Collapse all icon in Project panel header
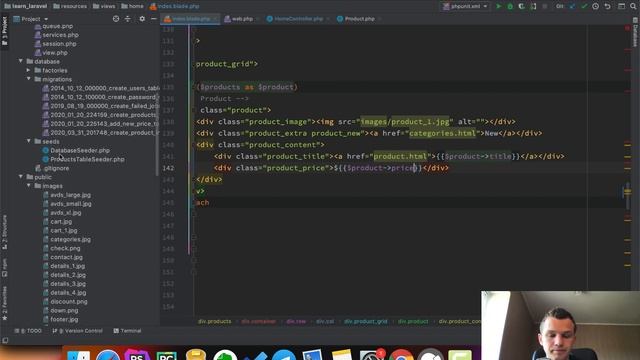 tap(128, 19)
